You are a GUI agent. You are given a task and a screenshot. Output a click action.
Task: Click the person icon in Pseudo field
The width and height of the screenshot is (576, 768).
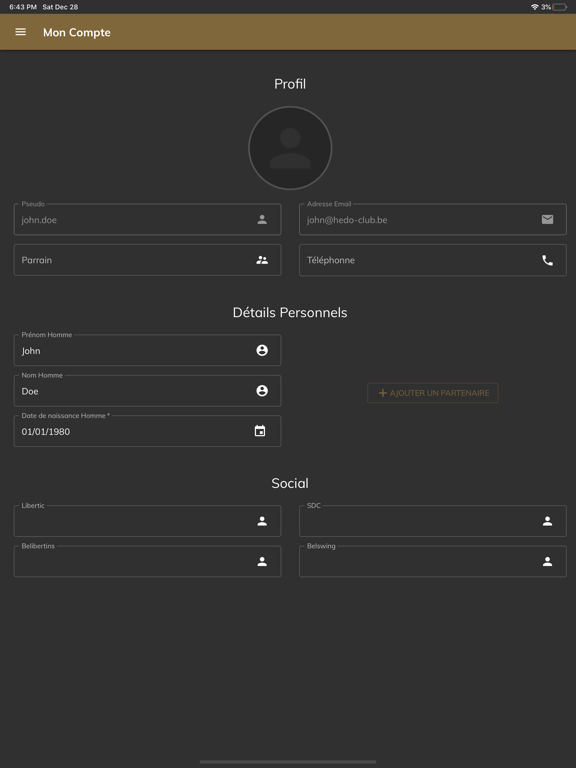tap(262, 219)
